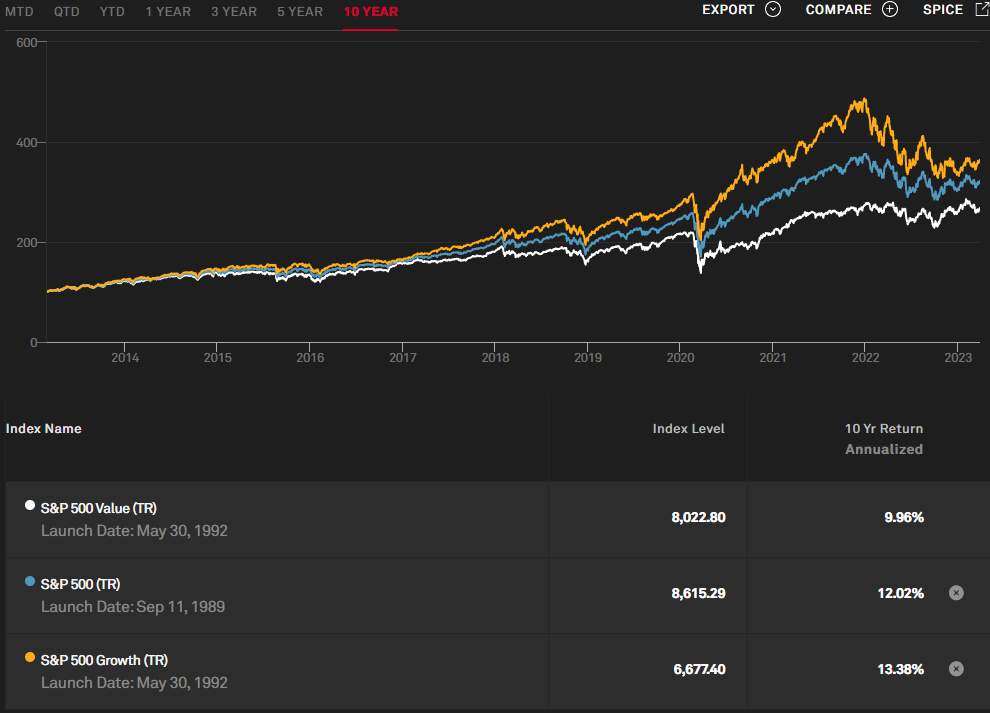View the 5 YEAR performance tab
This screenshot has height=713, width=990.
[300, 12]
